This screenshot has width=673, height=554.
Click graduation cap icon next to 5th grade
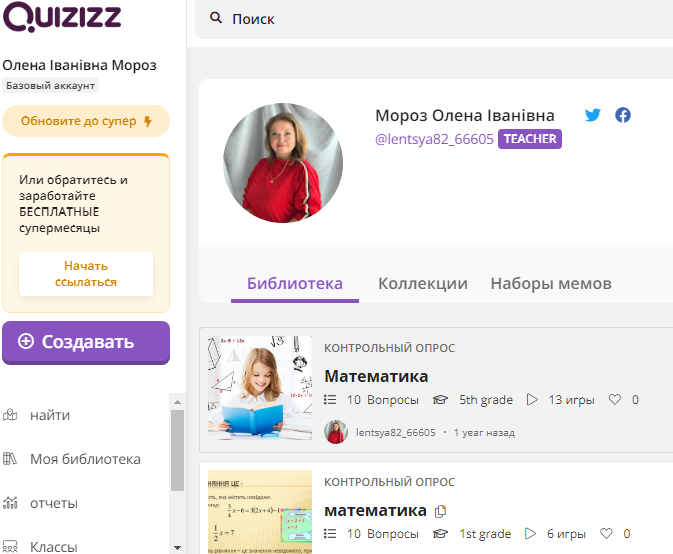(x=440, y=400)
